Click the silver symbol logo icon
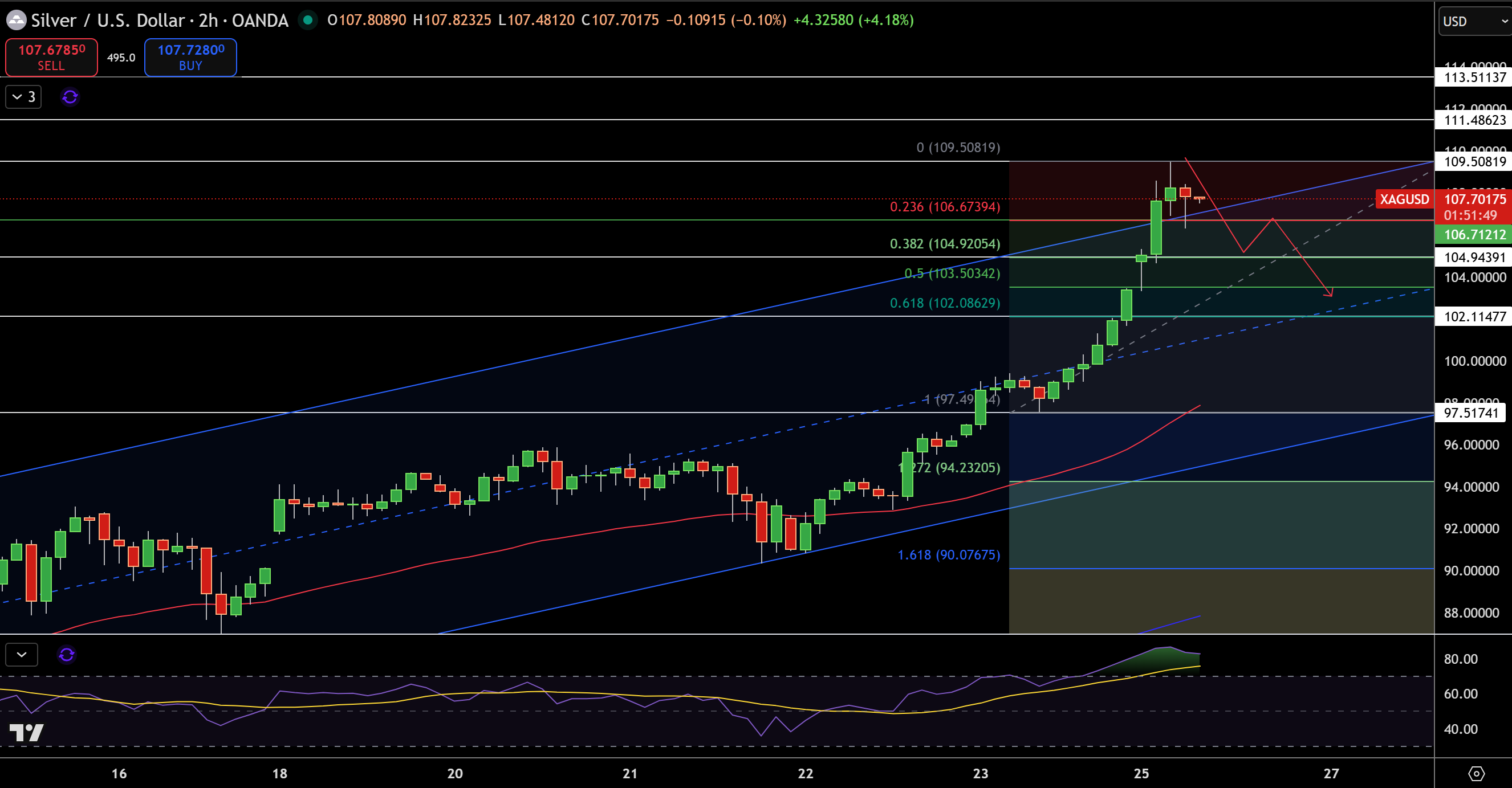Screen dimensions: 1512x788 click(16, 20)
